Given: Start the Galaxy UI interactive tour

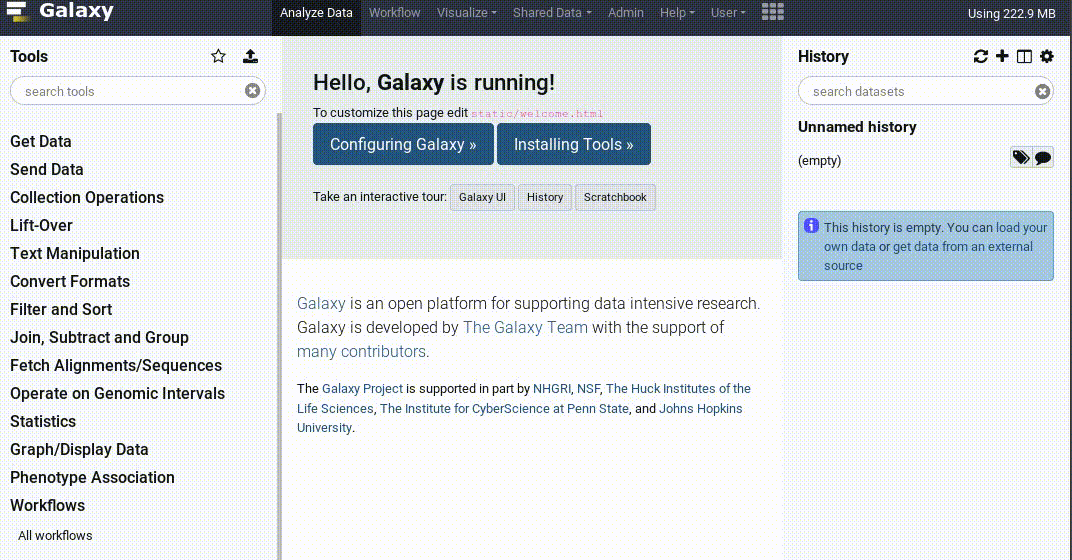Looking at the screenshot, I should [482, 197].
